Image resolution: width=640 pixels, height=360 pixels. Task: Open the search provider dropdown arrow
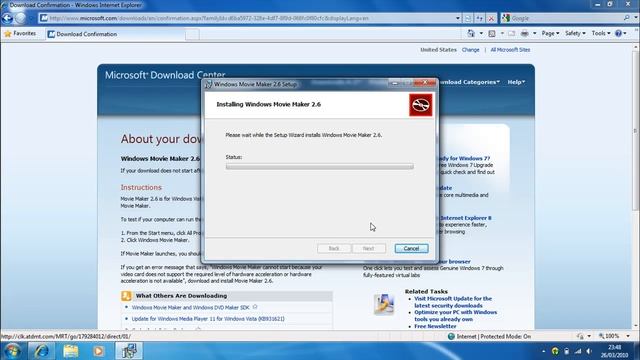(x=636, y=18)
